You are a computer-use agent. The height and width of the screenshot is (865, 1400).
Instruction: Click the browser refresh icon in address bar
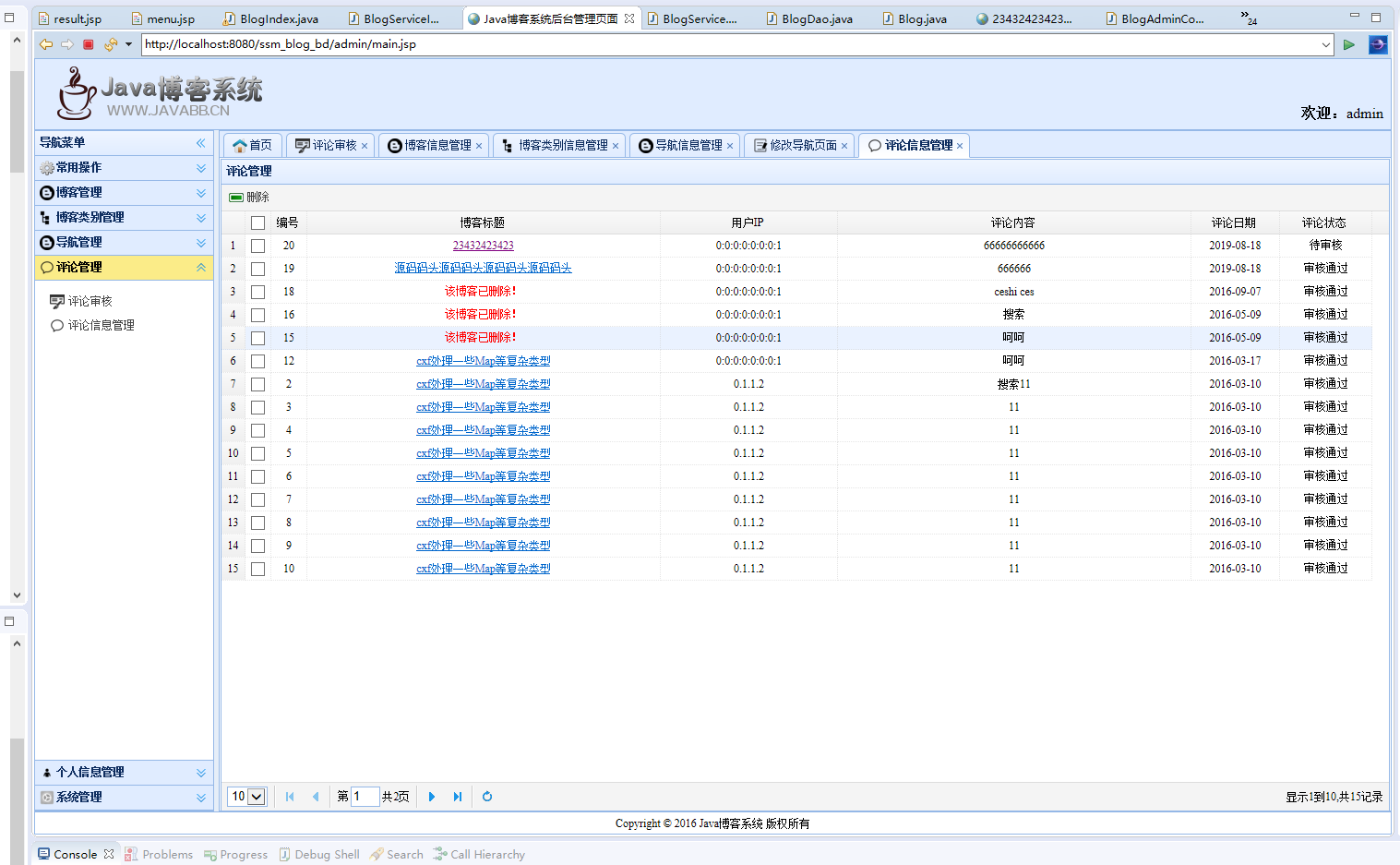[111, 44]
